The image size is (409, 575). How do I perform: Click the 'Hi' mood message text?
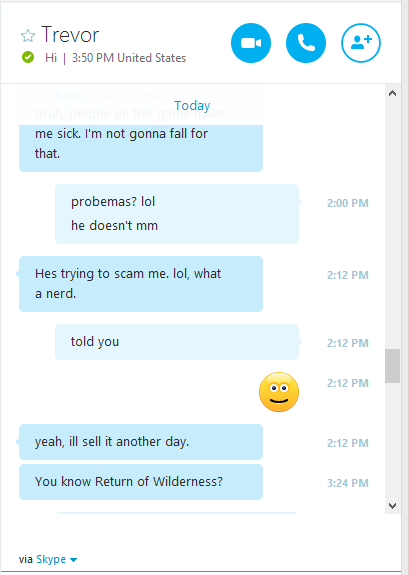tap(51, 58)
